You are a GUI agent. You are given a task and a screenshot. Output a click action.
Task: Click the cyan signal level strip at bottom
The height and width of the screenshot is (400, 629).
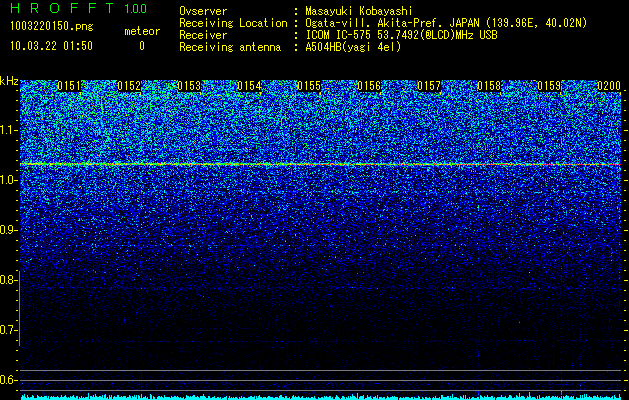click(320, 397)
